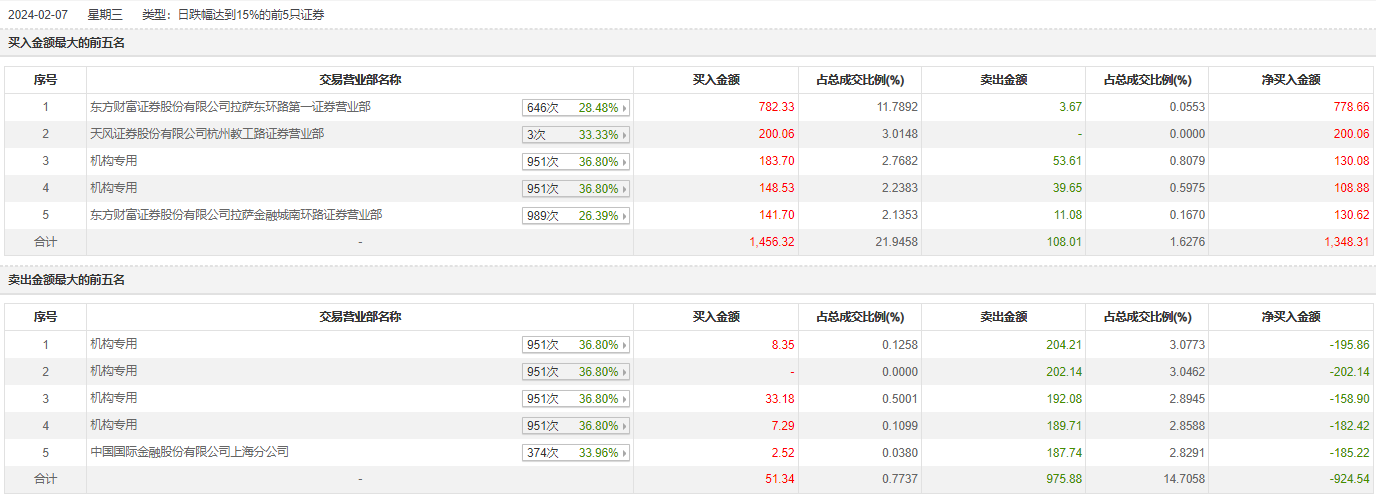
Task: Expand 951次 badge in row with net -202.14
Action: [x=576, y=372]
